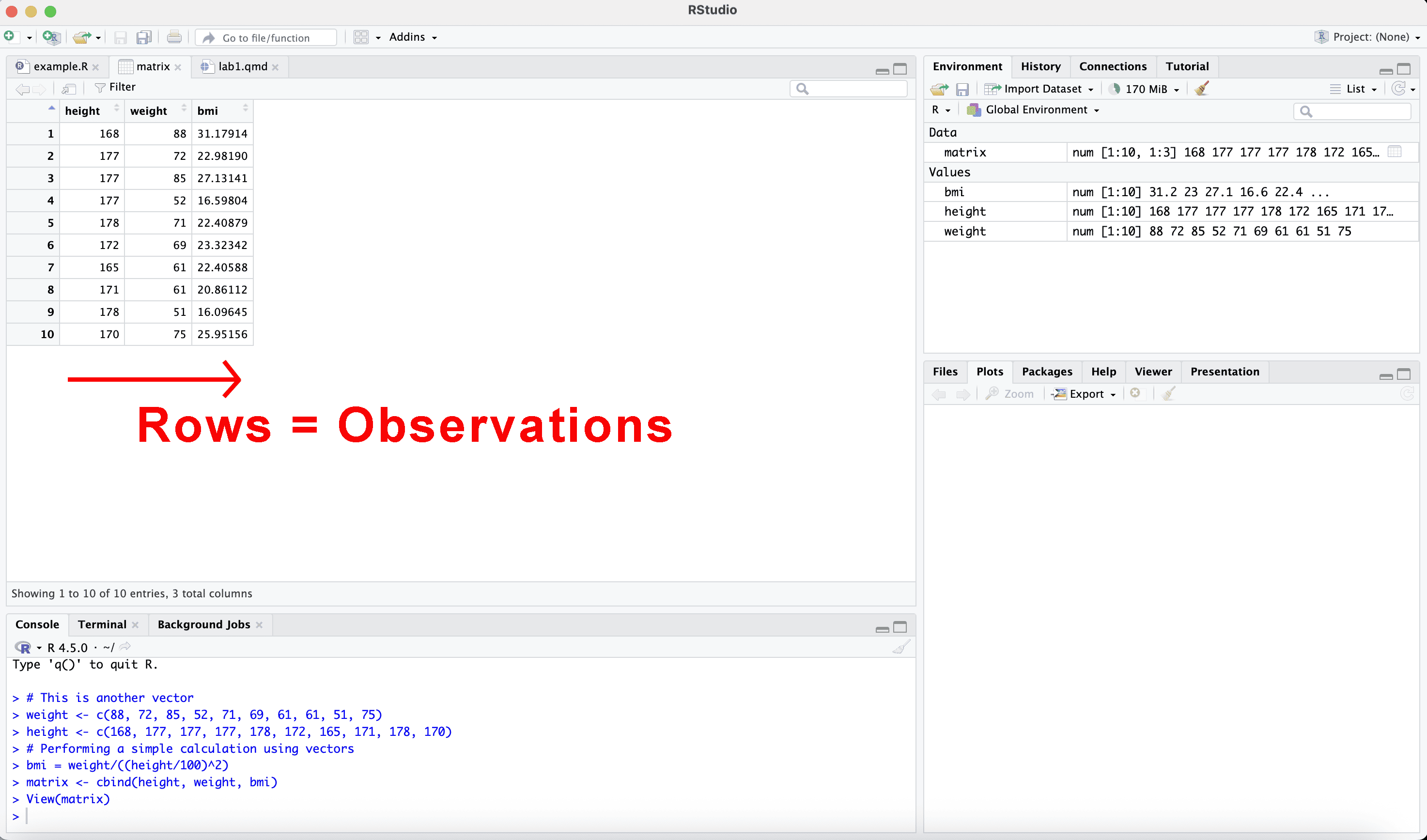Open the Addins dropdown menu
1427x840 pixels.
[413, 37]
